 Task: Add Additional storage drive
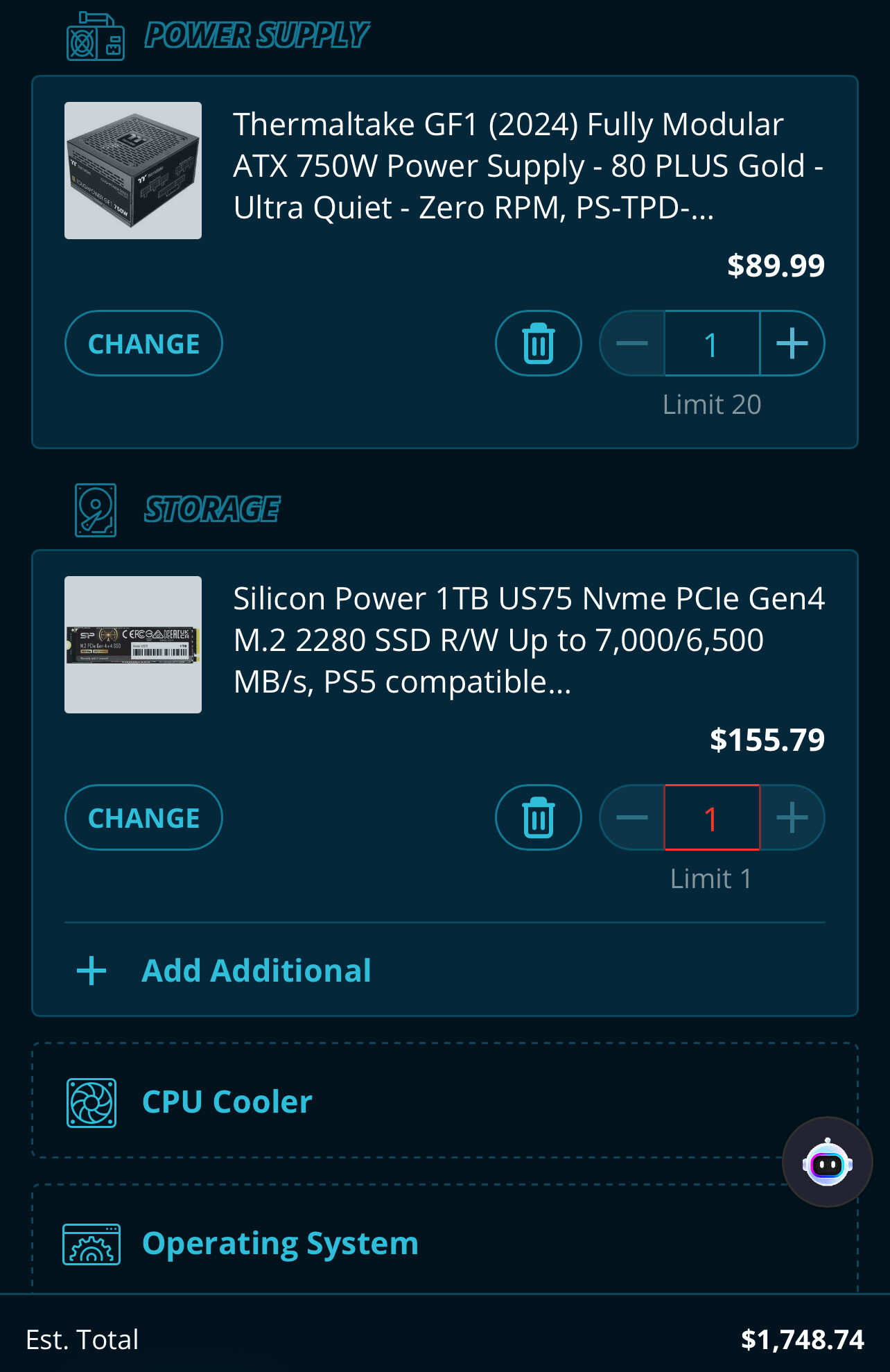256,971
